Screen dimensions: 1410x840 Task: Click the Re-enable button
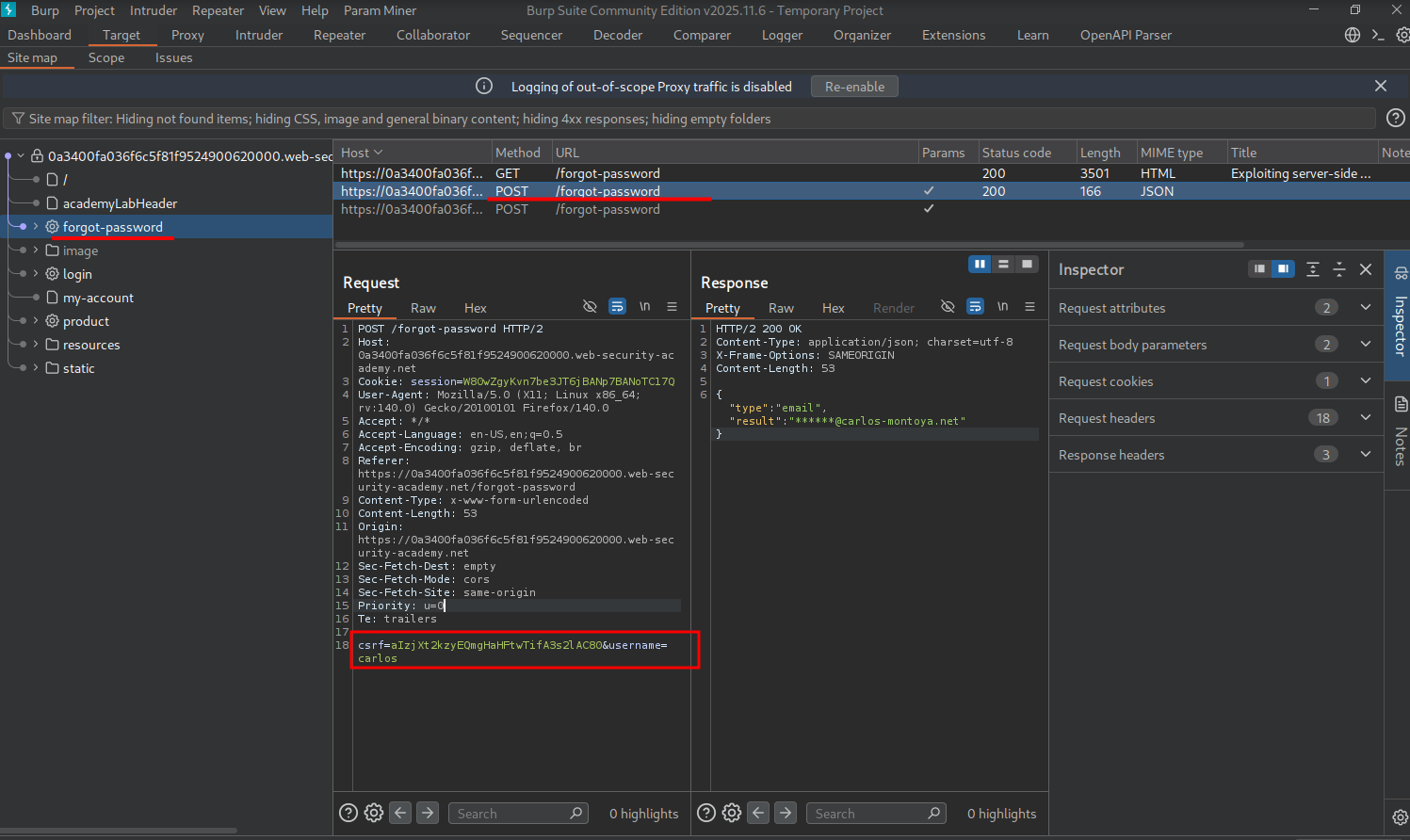[855, 87]
